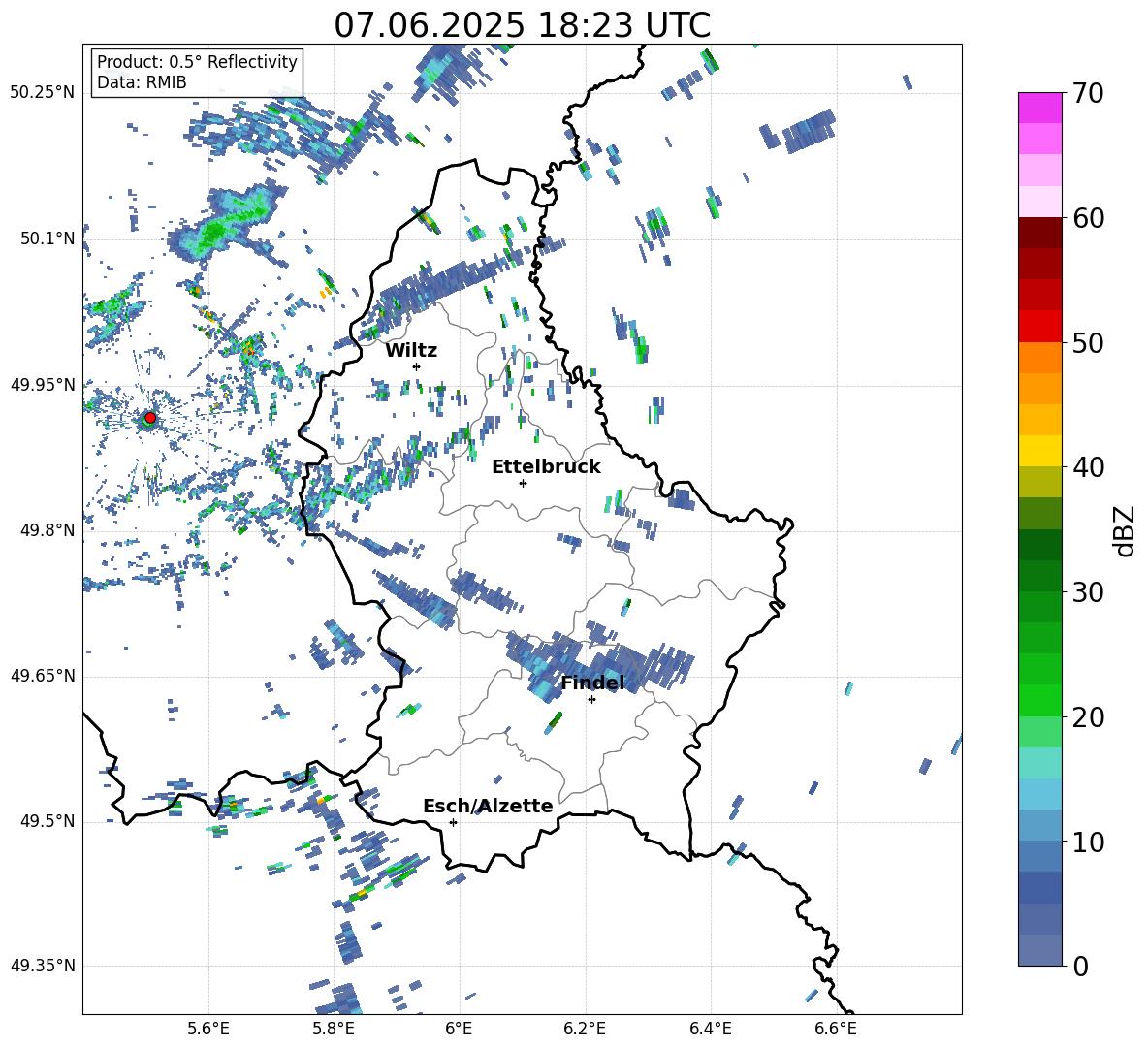Screen dimensions: 1148x1048
Task: Click the 30 dBZ colorbar tick label
Action: [1088, 592]
